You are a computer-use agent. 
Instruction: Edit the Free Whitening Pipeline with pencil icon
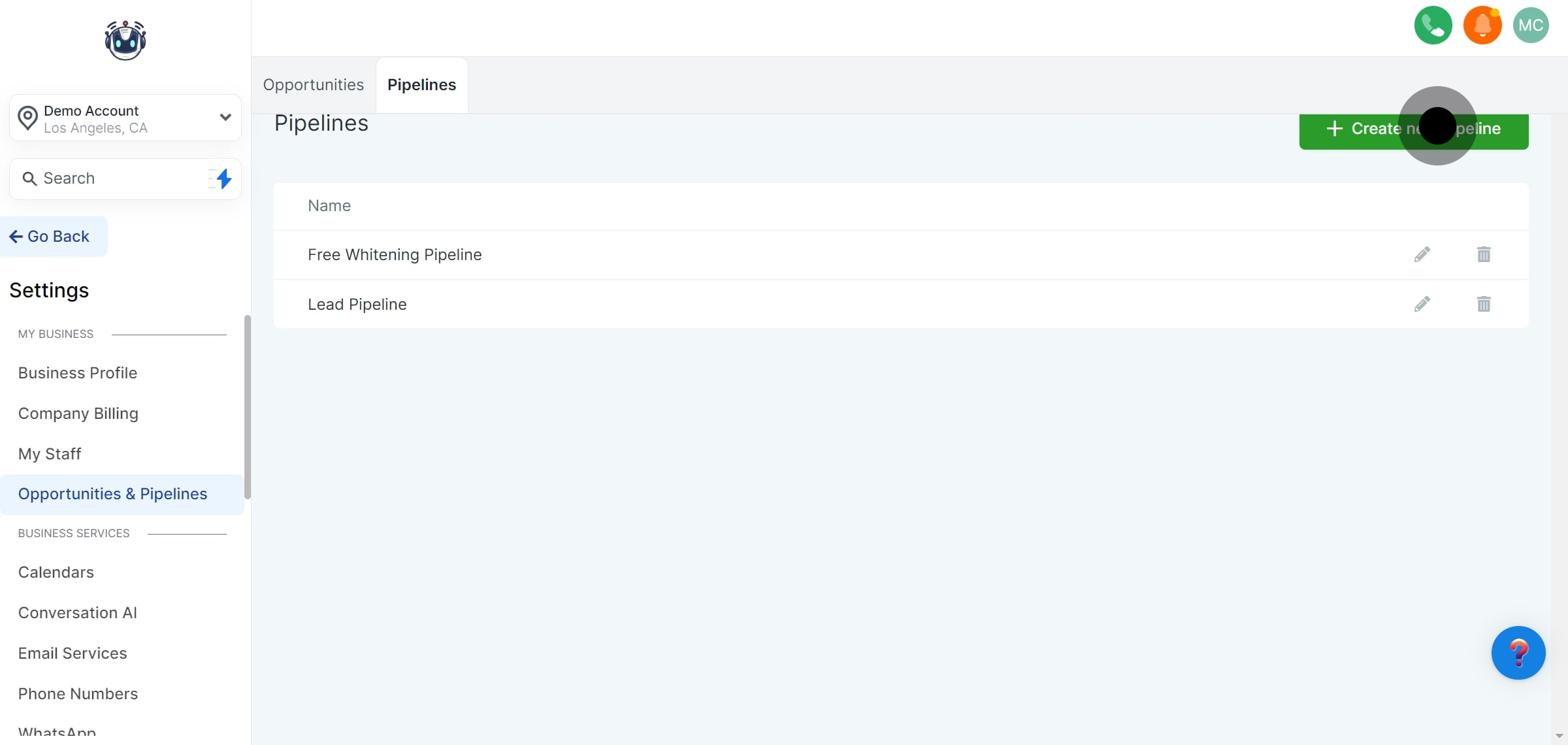pyautogui.click(x=1422, y=254)
